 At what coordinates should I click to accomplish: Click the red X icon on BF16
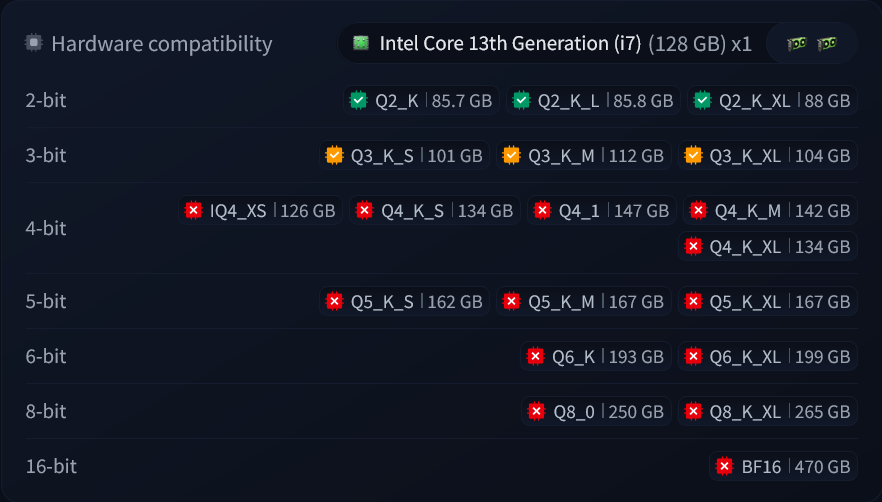pos(724,466)
